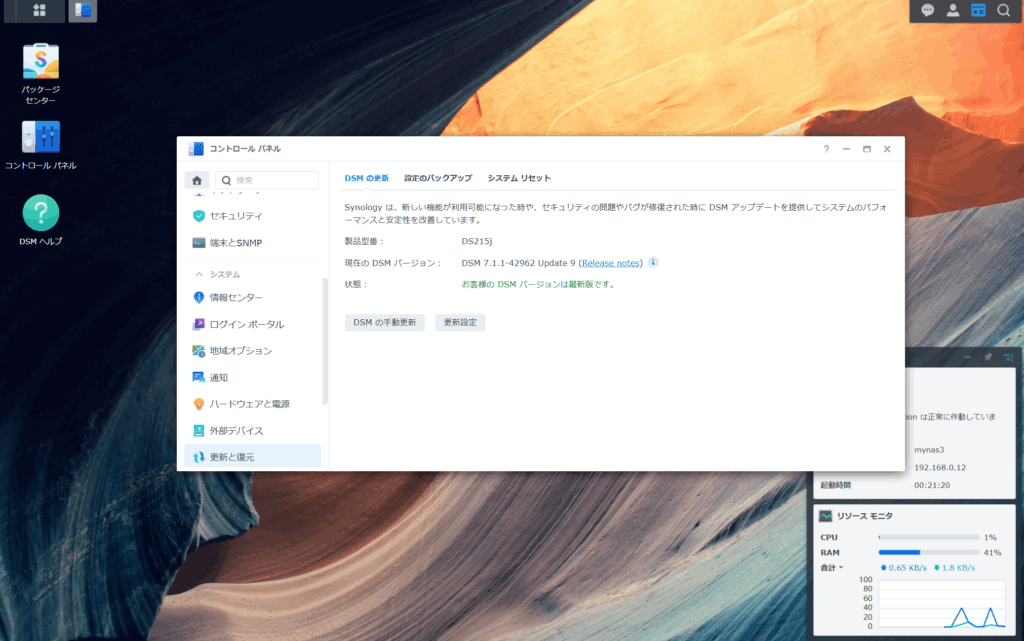Switch to the システム リセット tab
Screen dimensions: 1024x641
tap(519, 178)
